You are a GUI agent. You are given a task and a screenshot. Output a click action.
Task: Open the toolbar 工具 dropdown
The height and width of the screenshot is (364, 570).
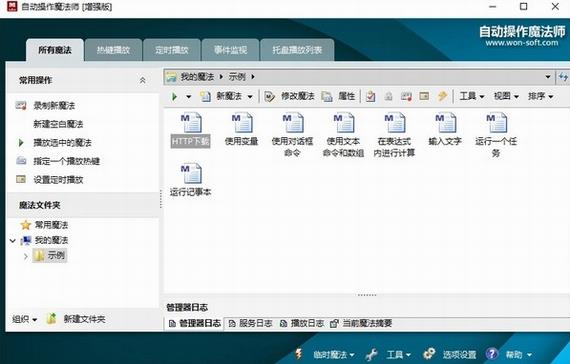point(472,96)
